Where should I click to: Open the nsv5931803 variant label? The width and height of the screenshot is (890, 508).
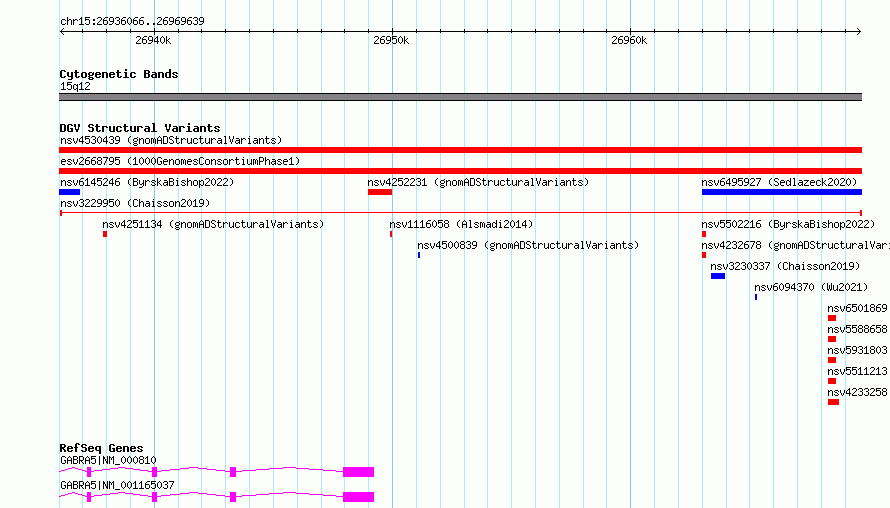click(x=857, y=350)
